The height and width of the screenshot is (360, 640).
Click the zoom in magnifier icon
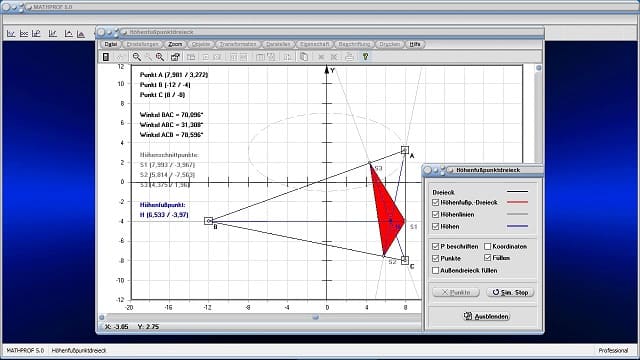tap(160, 57)
